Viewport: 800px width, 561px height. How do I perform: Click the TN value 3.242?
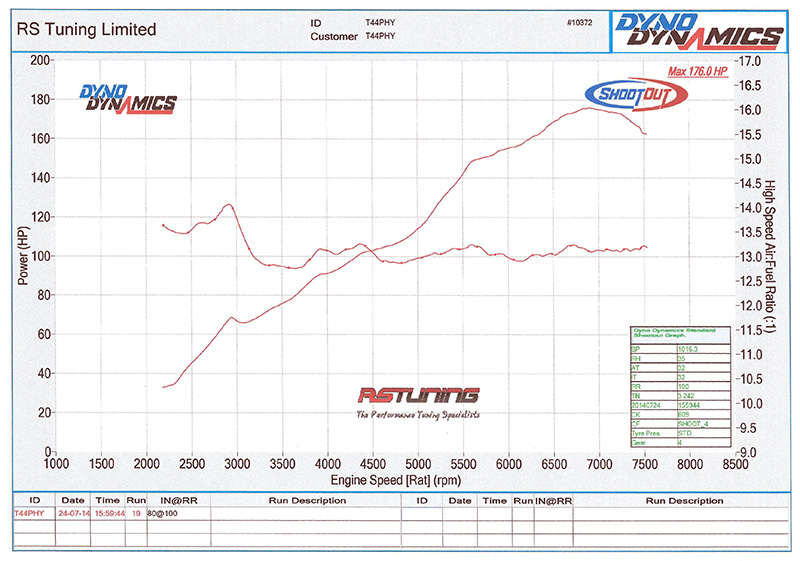coord(686,396)
